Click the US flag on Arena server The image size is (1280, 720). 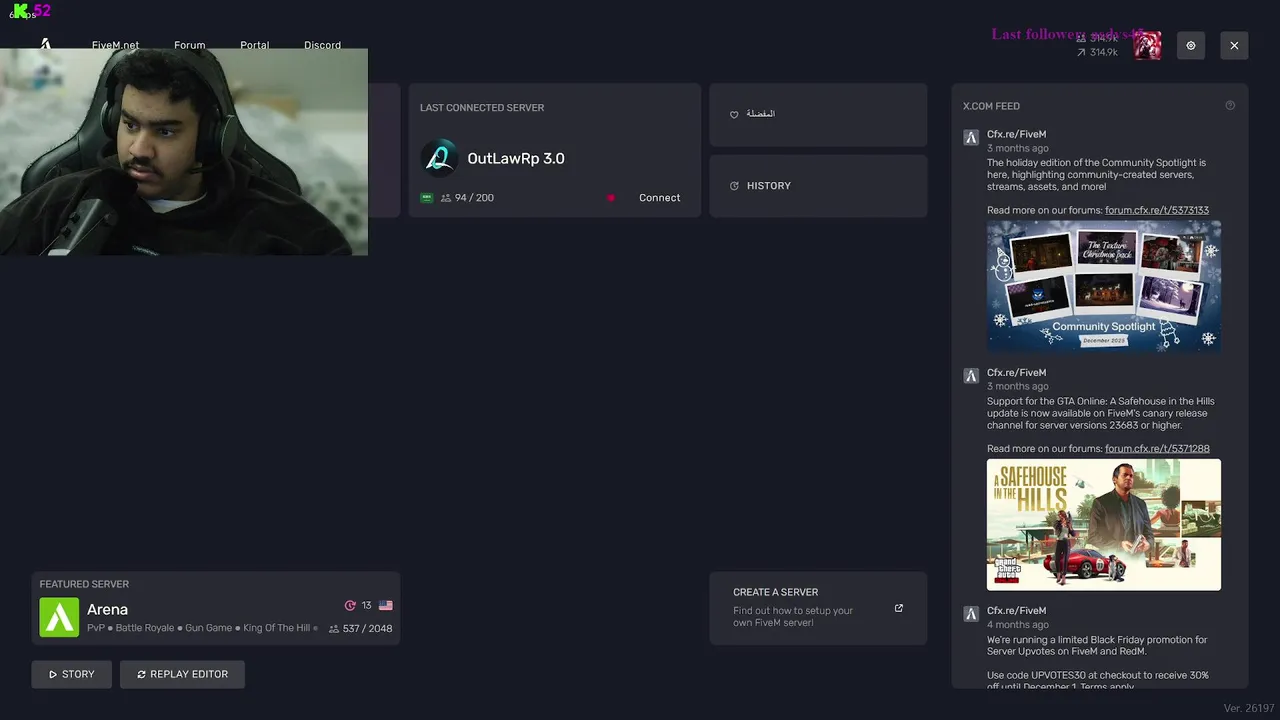(x=386, y=606)
